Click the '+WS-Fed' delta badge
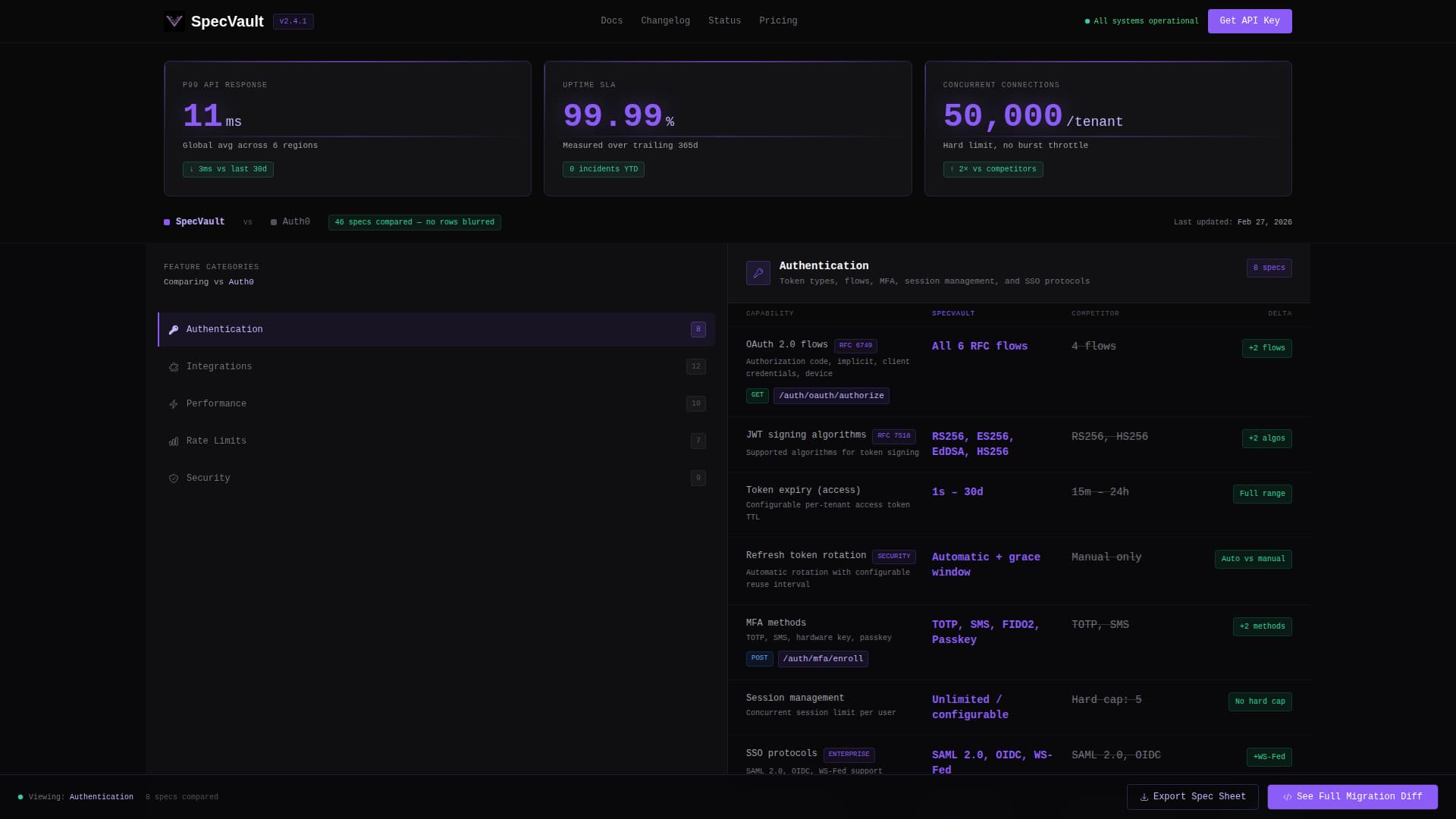The height and width of the screenshot is (819, 1456). [1269, 757]
